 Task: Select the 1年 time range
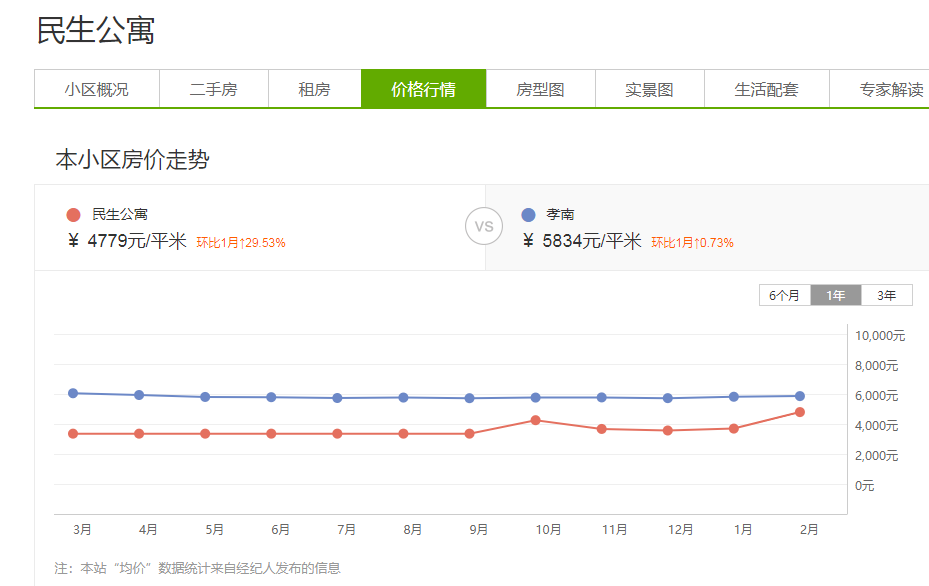point(836,295)
